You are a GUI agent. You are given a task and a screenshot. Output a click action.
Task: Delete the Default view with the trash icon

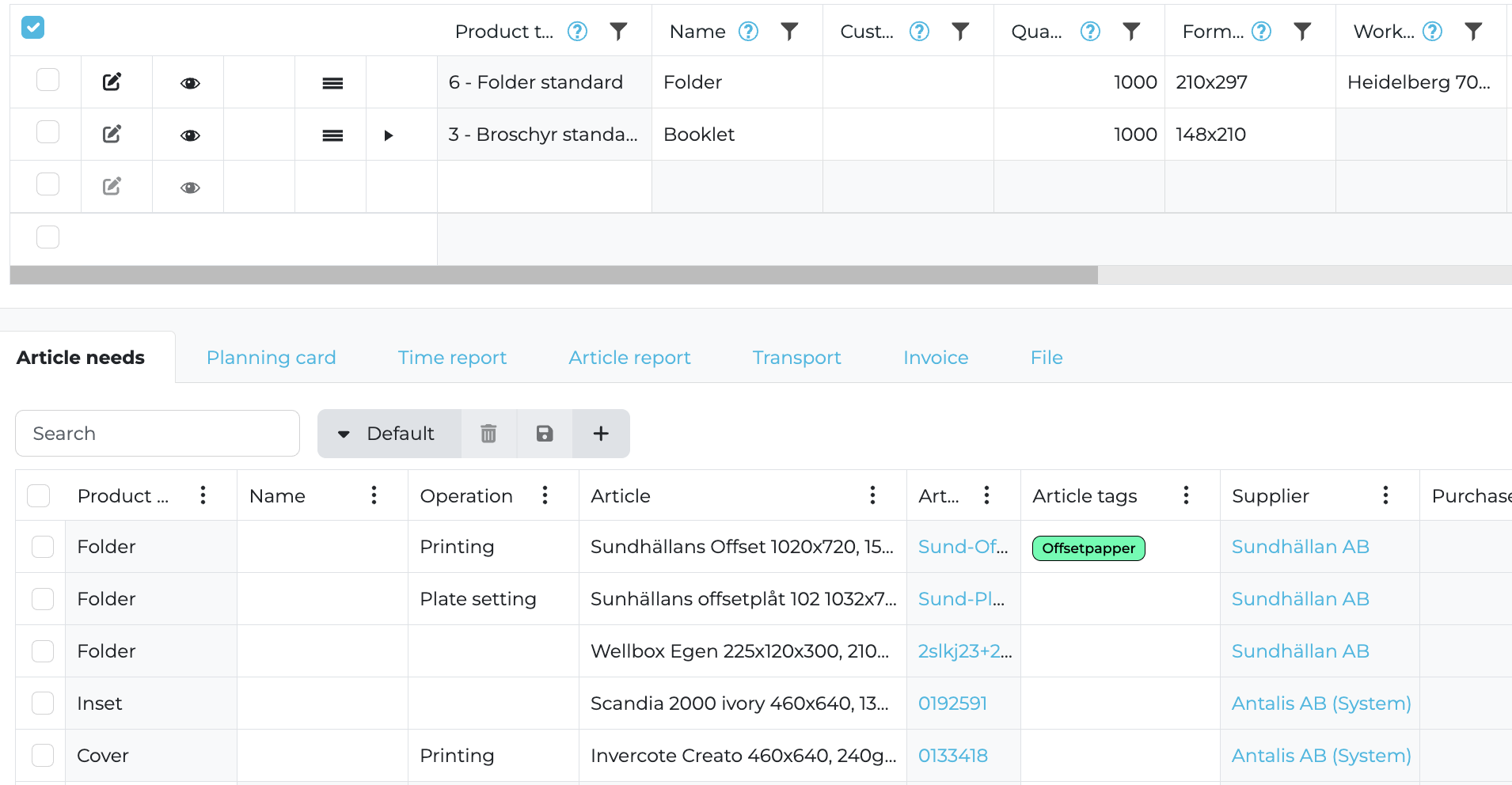click(488, 434)
